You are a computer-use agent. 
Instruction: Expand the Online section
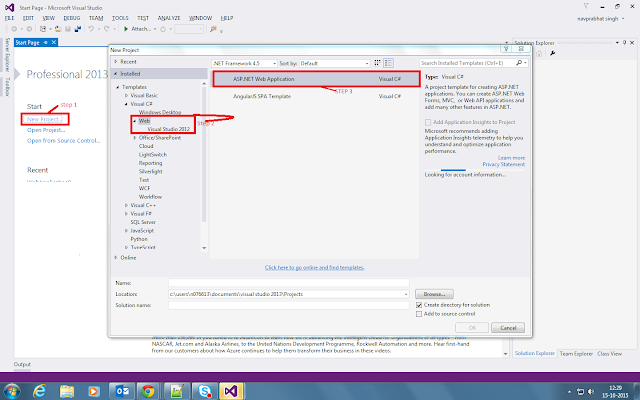pyautogui.click(x=116, y=258)
